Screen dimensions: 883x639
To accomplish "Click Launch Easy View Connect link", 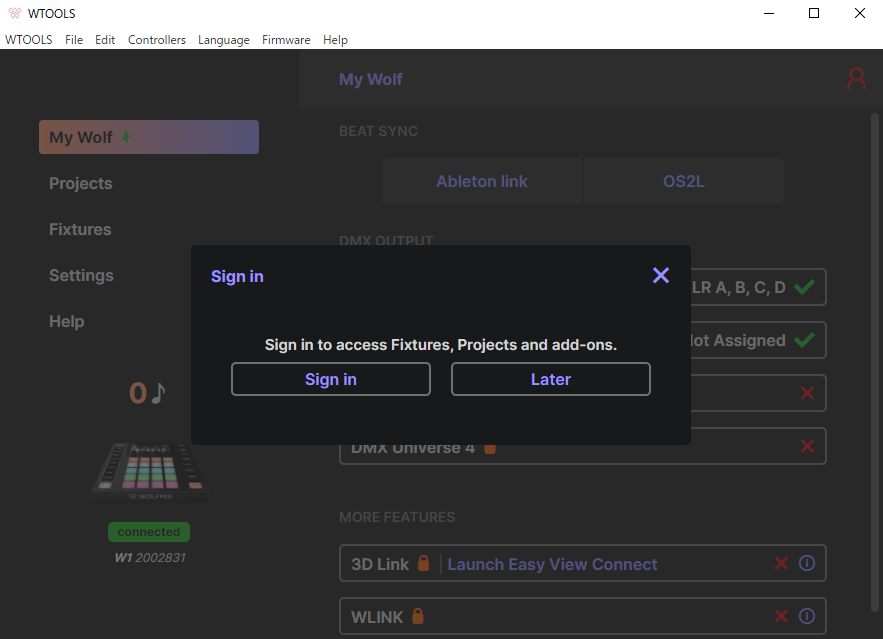I will click(552, 564).
